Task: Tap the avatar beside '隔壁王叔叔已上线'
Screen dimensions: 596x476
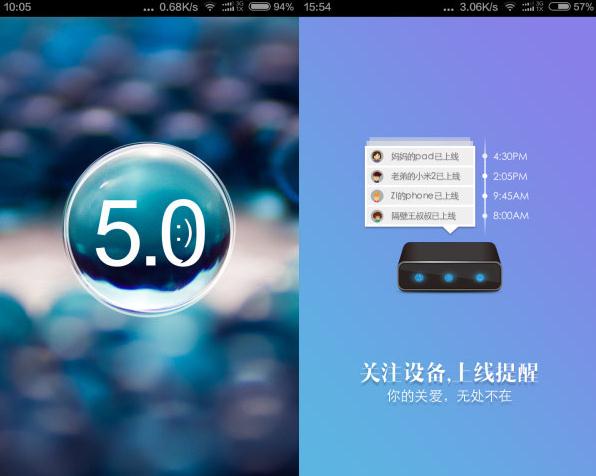Action: (x=377, y=216)
